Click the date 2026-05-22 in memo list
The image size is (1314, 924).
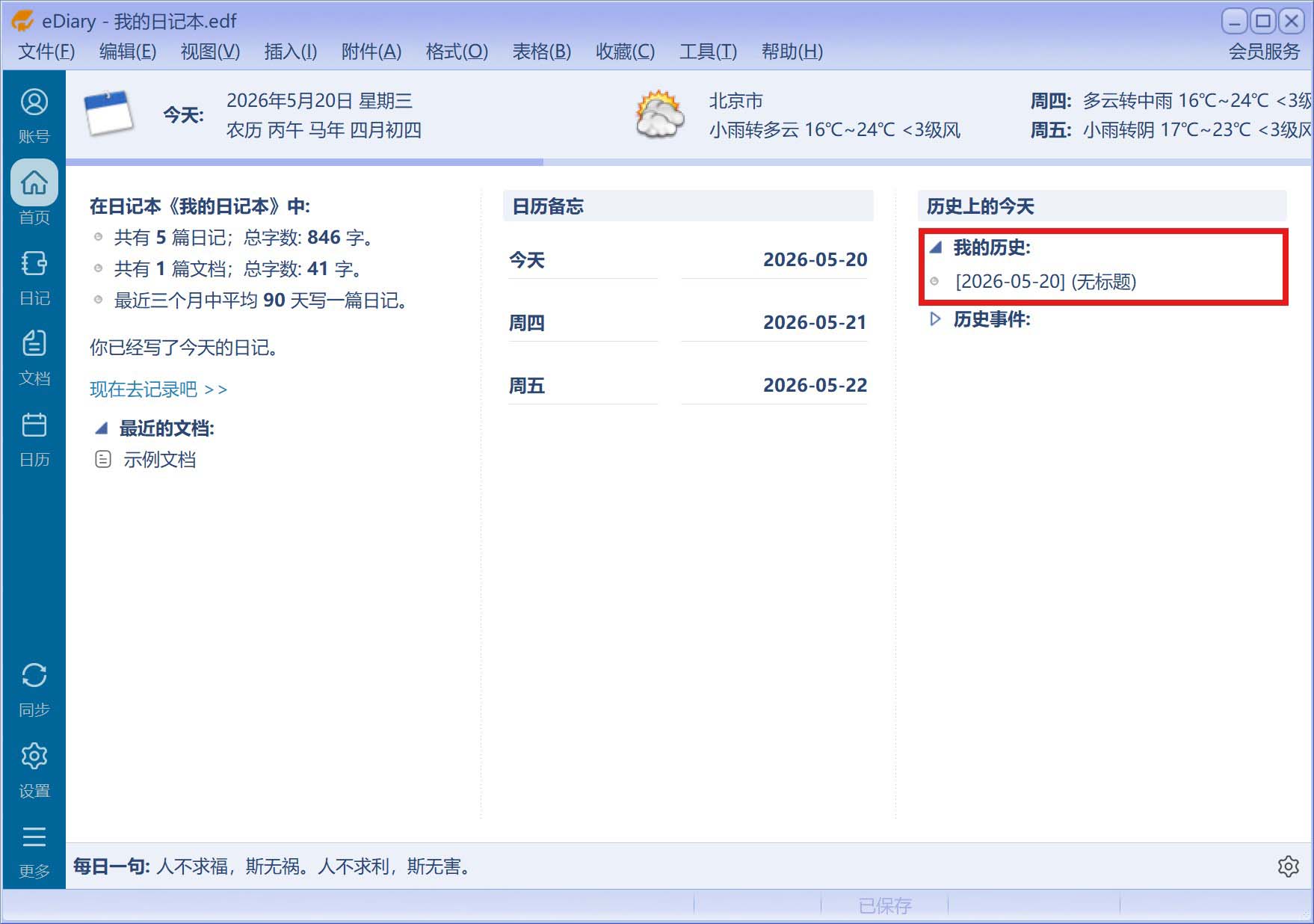pyautogui.click(x=815, y=385)
